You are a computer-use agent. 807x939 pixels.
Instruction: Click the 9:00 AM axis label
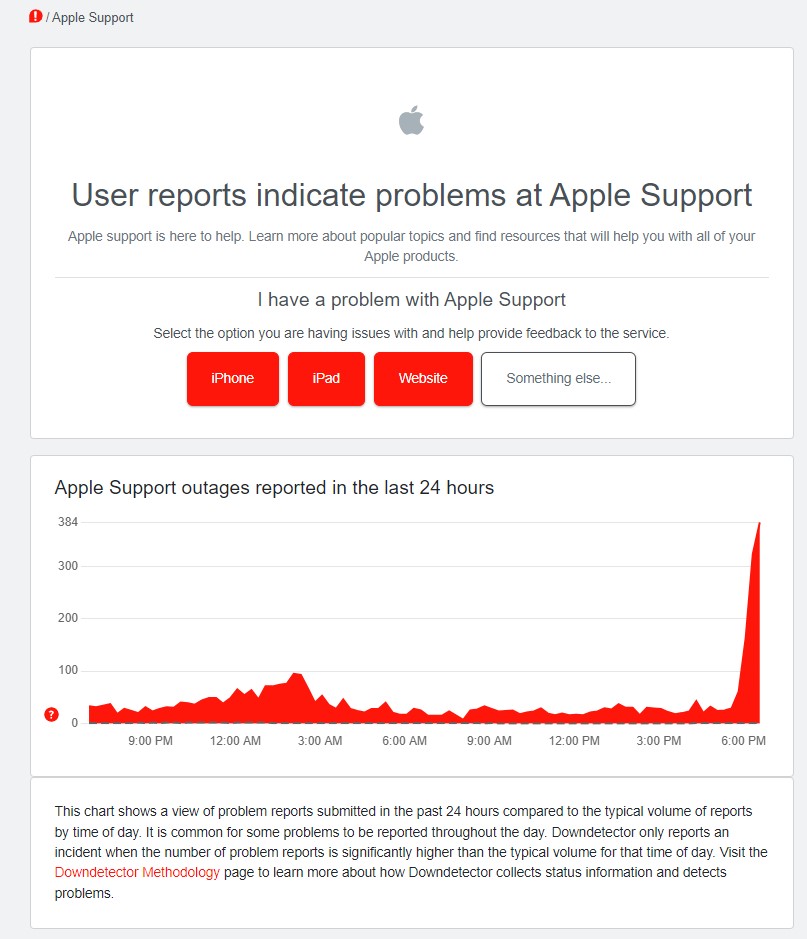(x=489, y=741)
